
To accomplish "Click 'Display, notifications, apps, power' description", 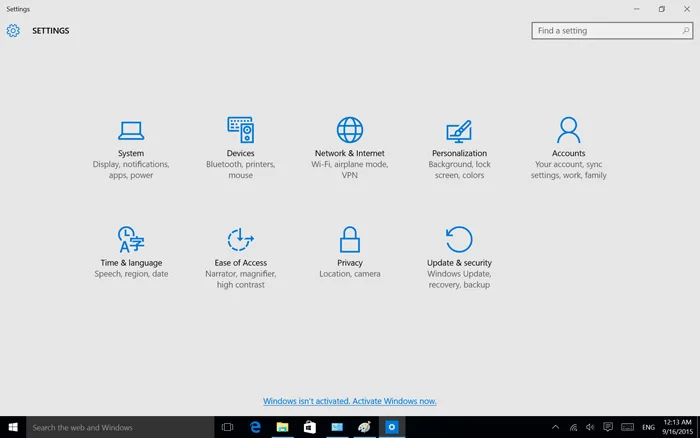I will click(131, 170).
